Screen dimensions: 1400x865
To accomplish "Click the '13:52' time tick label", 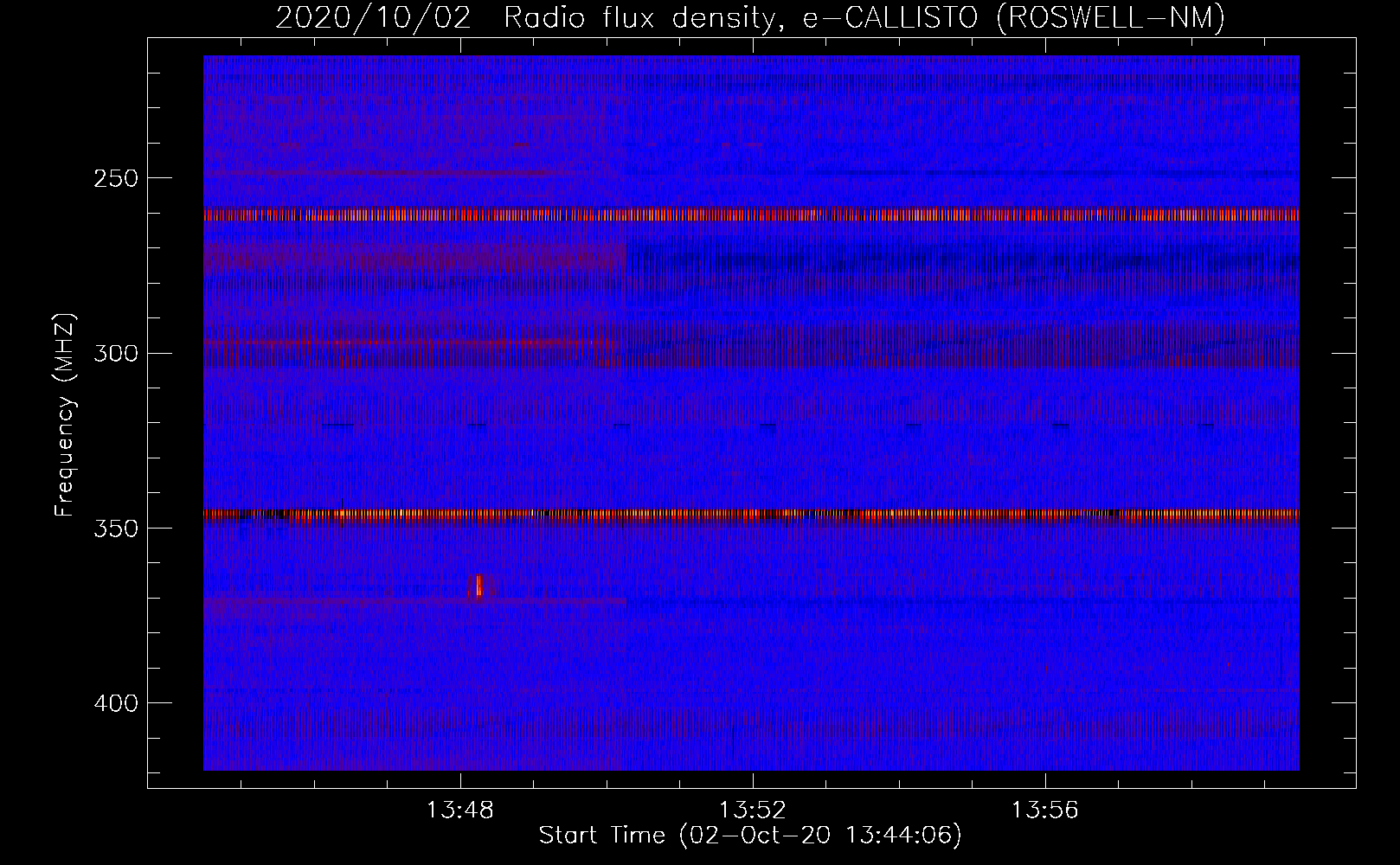I will [753, 811].
